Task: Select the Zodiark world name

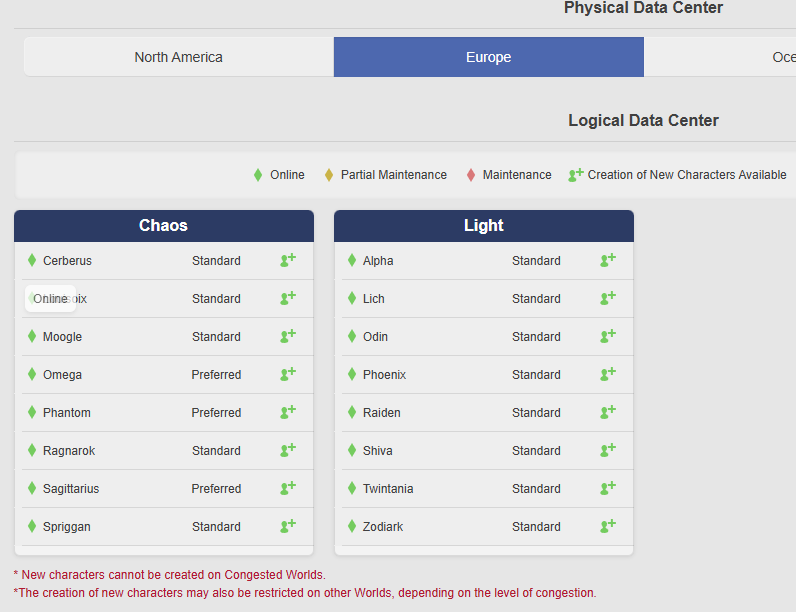Action: pos(383,527)
